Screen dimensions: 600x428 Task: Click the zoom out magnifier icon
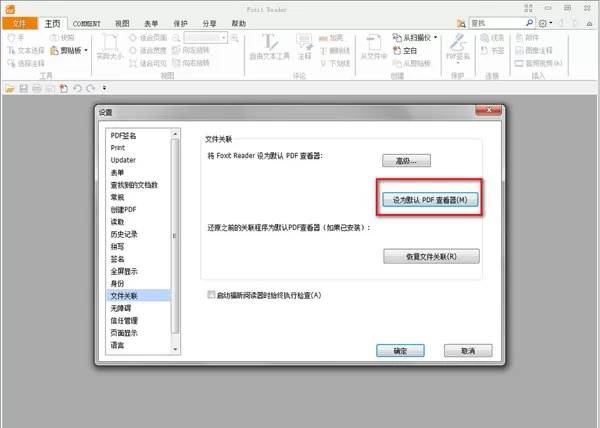coord(176,37)
